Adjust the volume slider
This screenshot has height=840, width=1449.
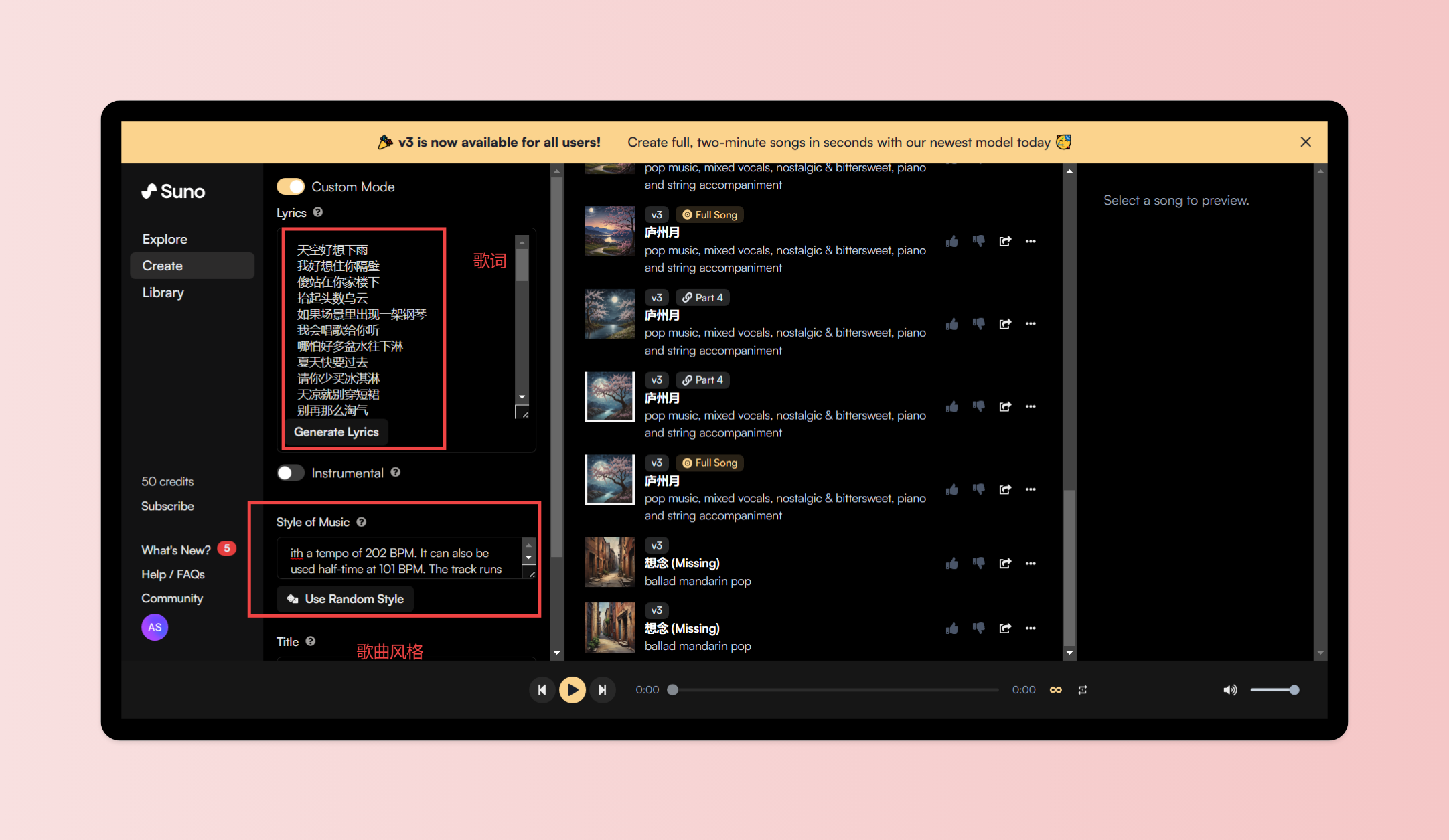click(x=1274, y=689)
